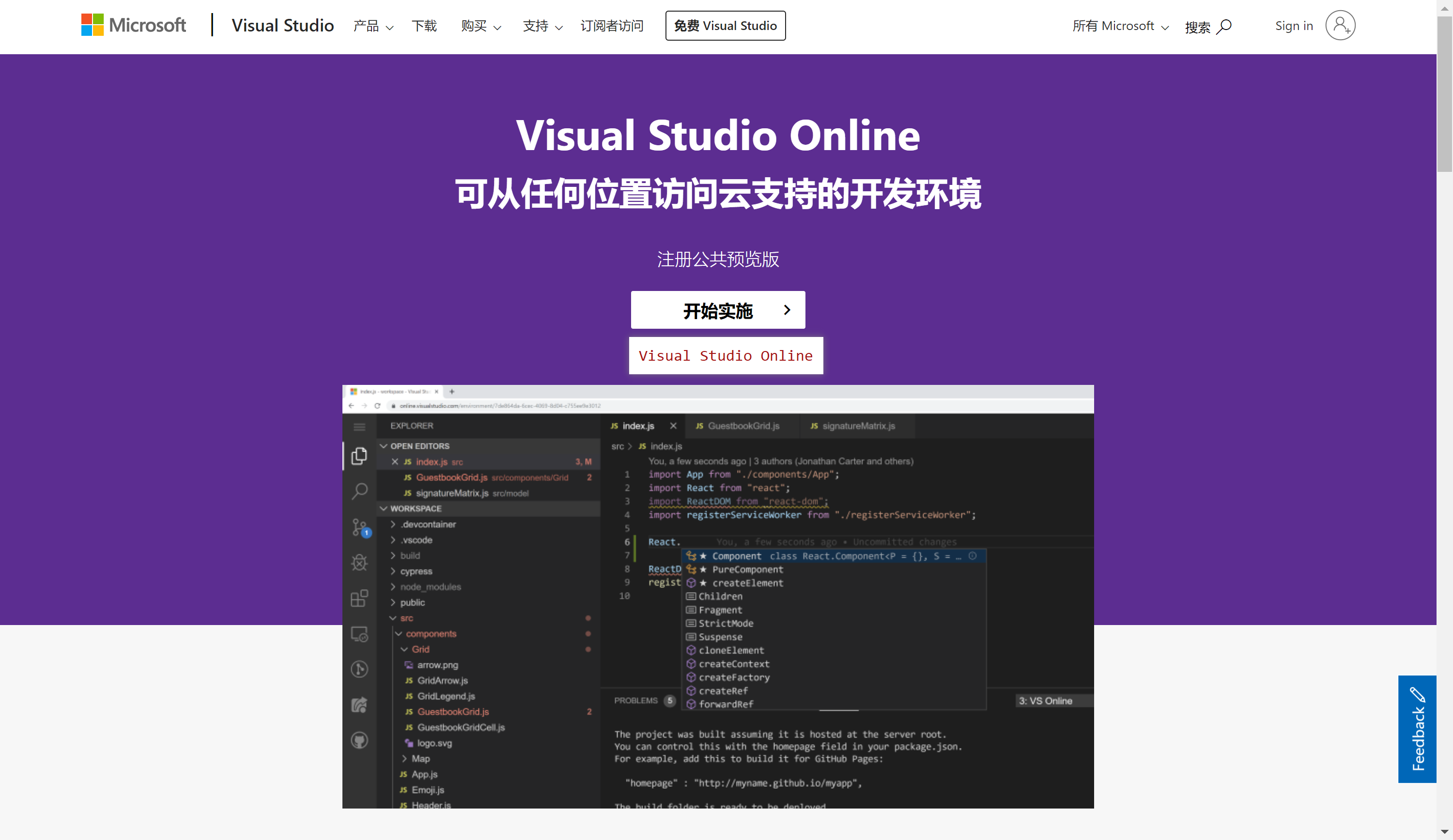Click Source Control icon in screenshot sidebar

(x=359, y=527)
